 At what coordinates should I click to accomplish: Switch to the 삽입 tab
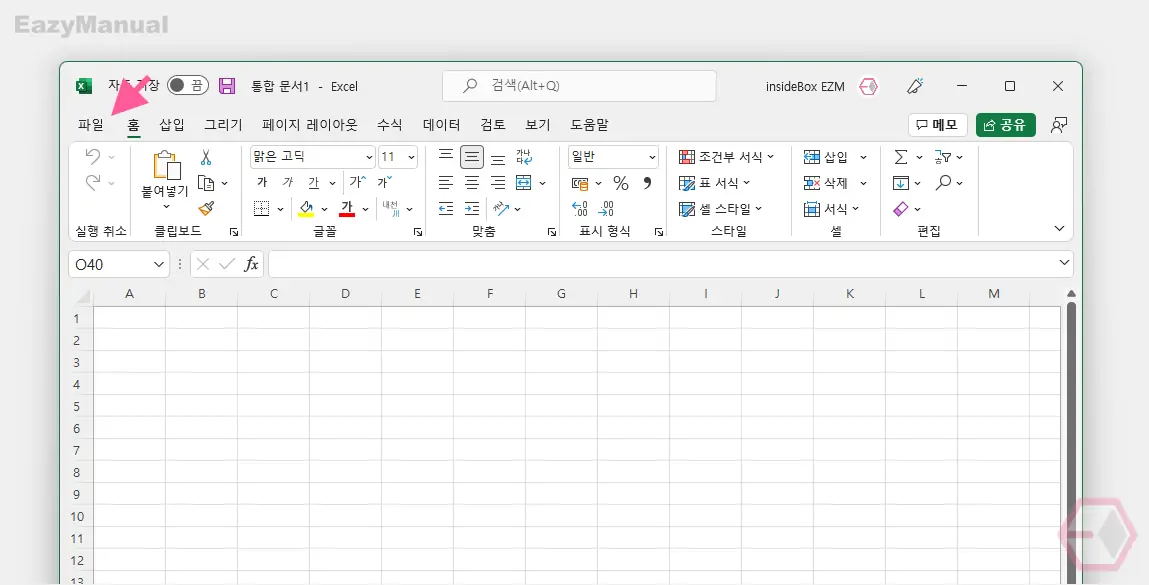point(171,125)
